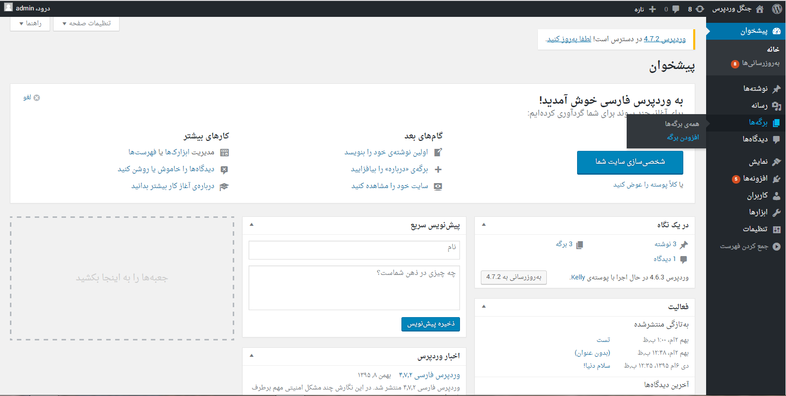The image size is (786, 396).
Task: Click 'دیدگاه‌ها را خاموش یا روشن کنید' link
Action: click(167, 169)
